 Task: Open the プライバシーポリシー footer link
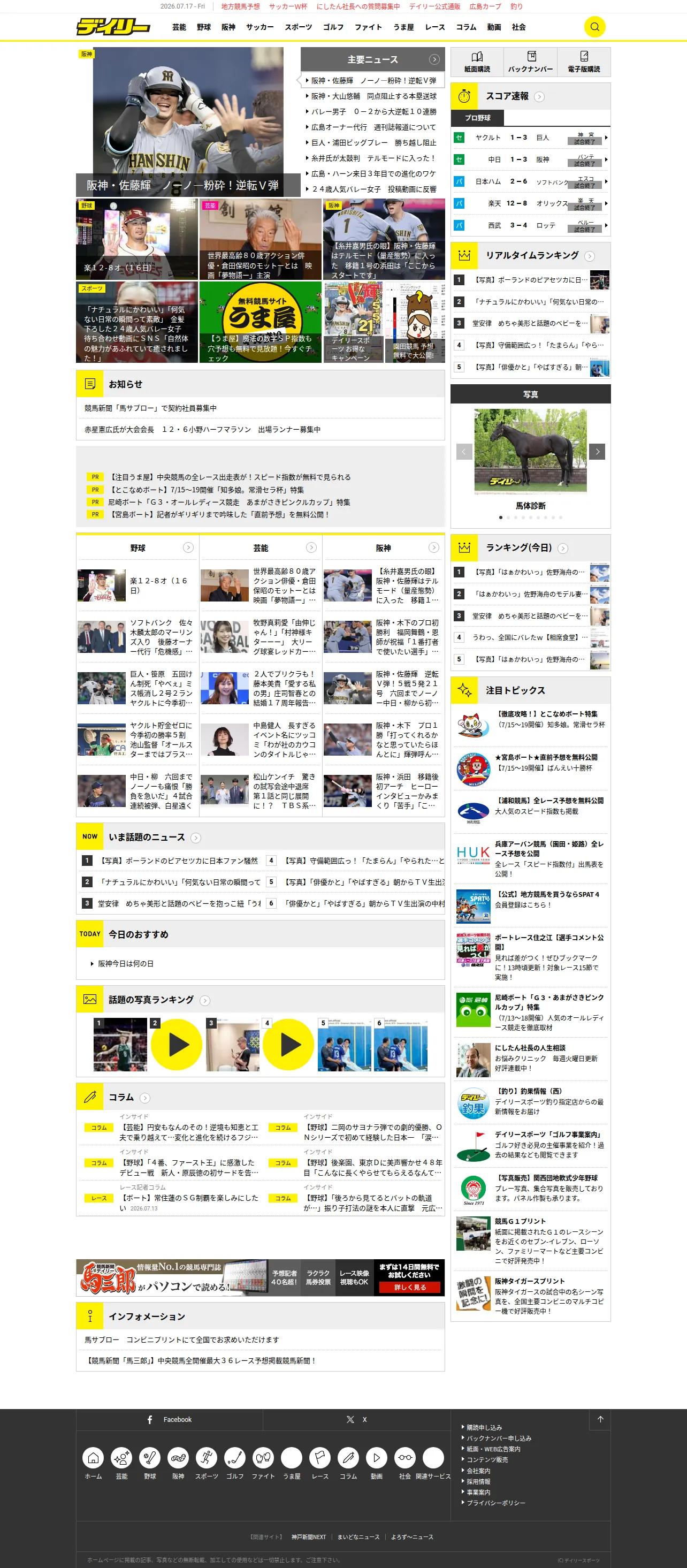[x=495, y=1503]
